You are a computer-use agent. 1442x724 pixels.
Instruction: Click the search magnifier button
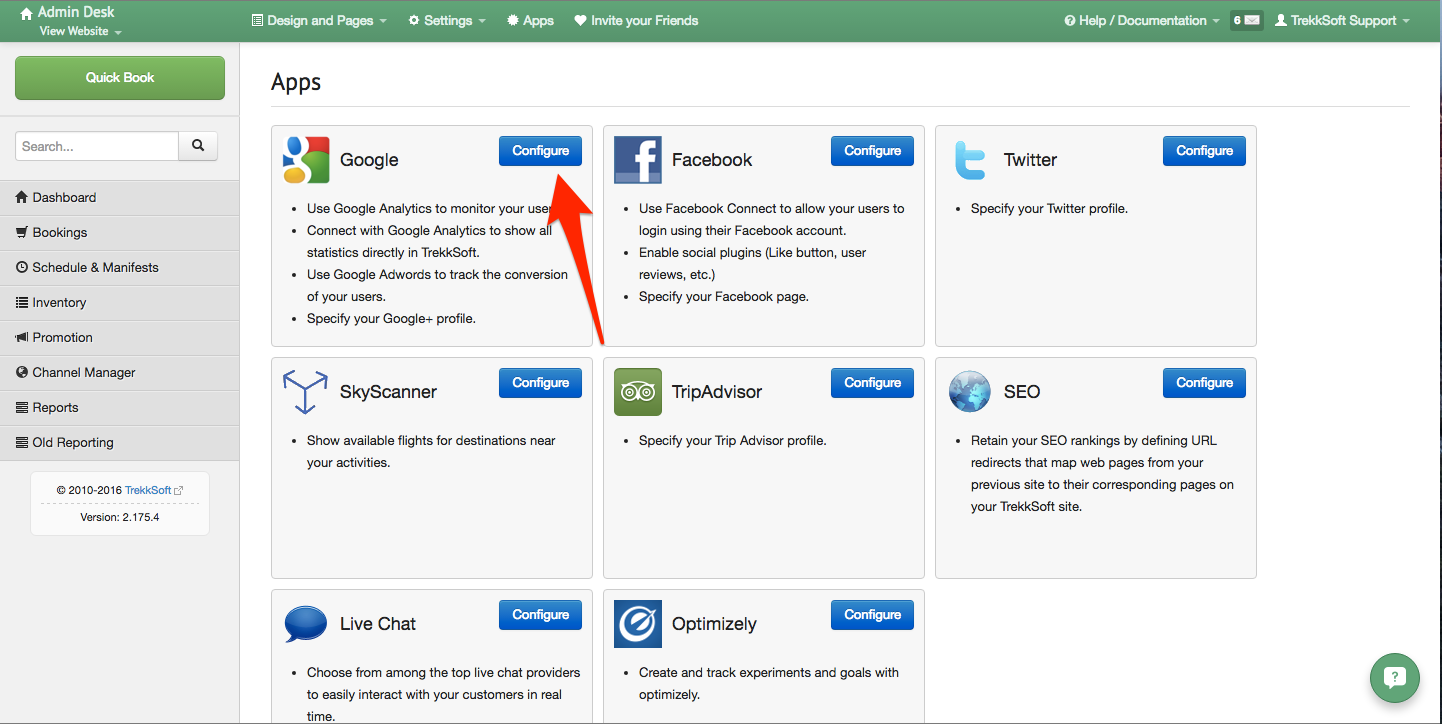tap(198, 146)
